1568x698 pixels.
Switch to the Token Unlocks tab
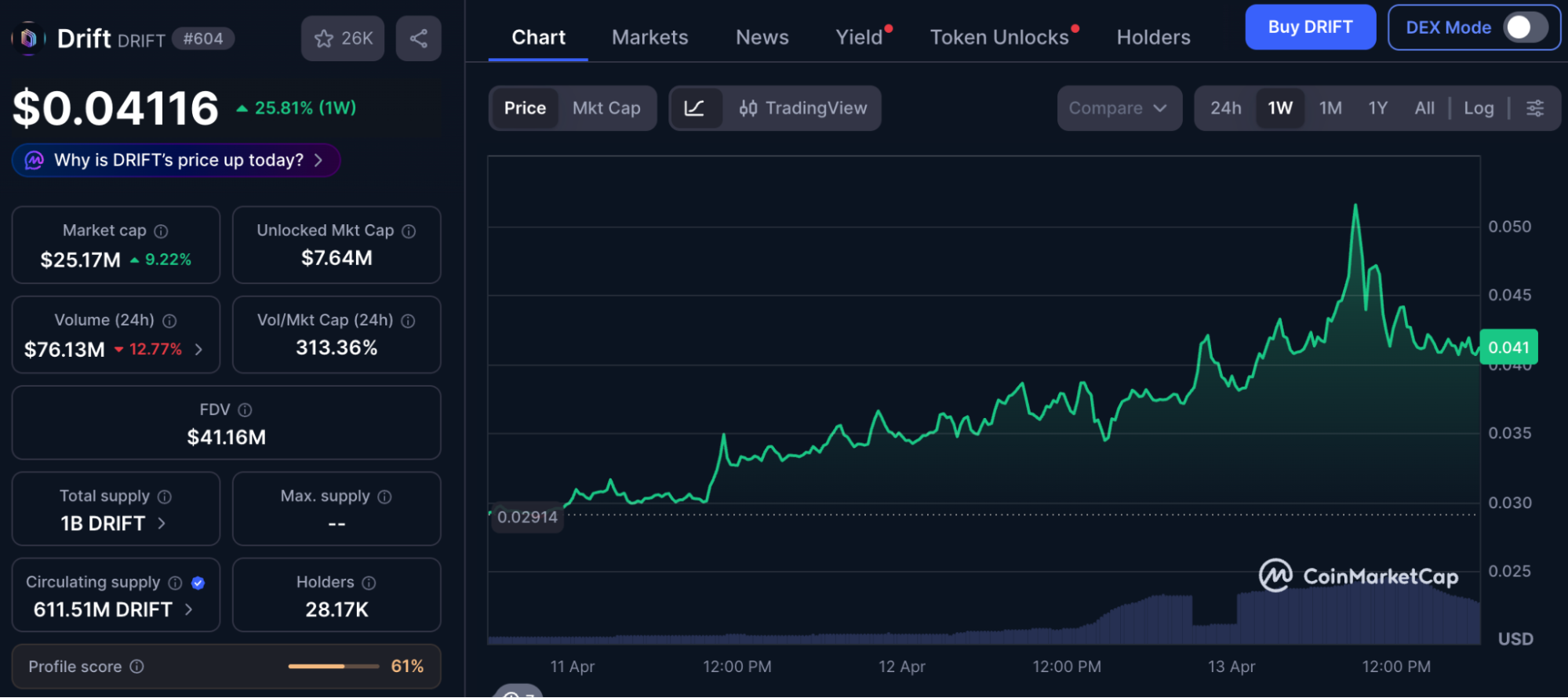point(999,38)
